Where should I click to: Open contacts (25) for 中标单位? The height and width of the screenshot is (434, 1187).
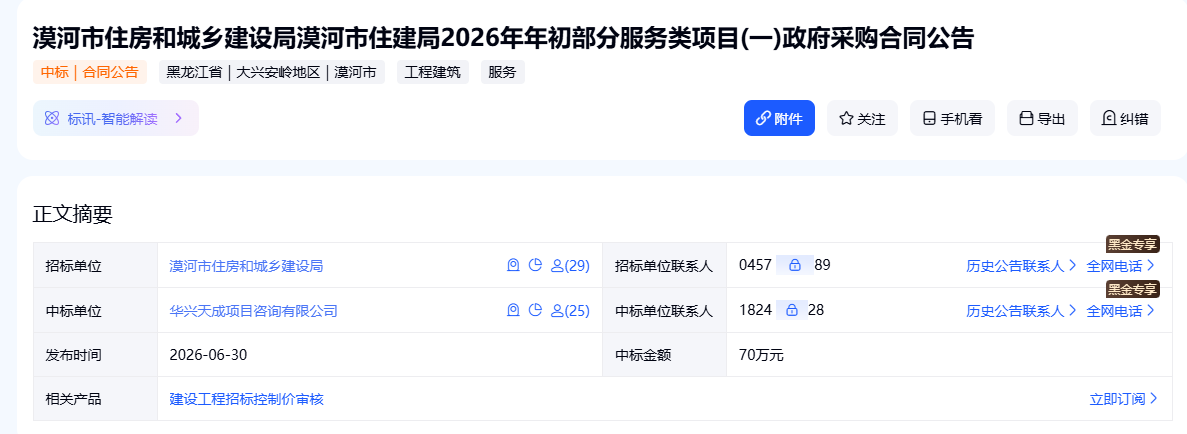click(570, 311)
